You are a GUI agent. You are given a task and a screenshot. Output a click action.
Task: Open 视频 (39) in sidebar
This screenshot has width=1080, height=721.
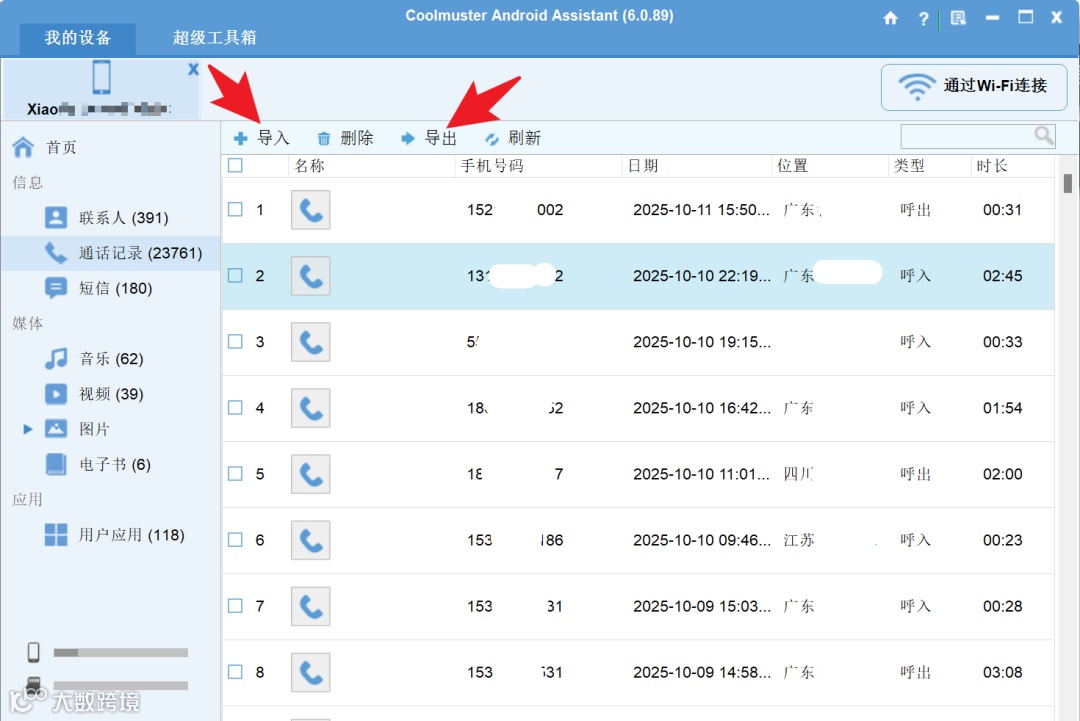tap(110, 393)
